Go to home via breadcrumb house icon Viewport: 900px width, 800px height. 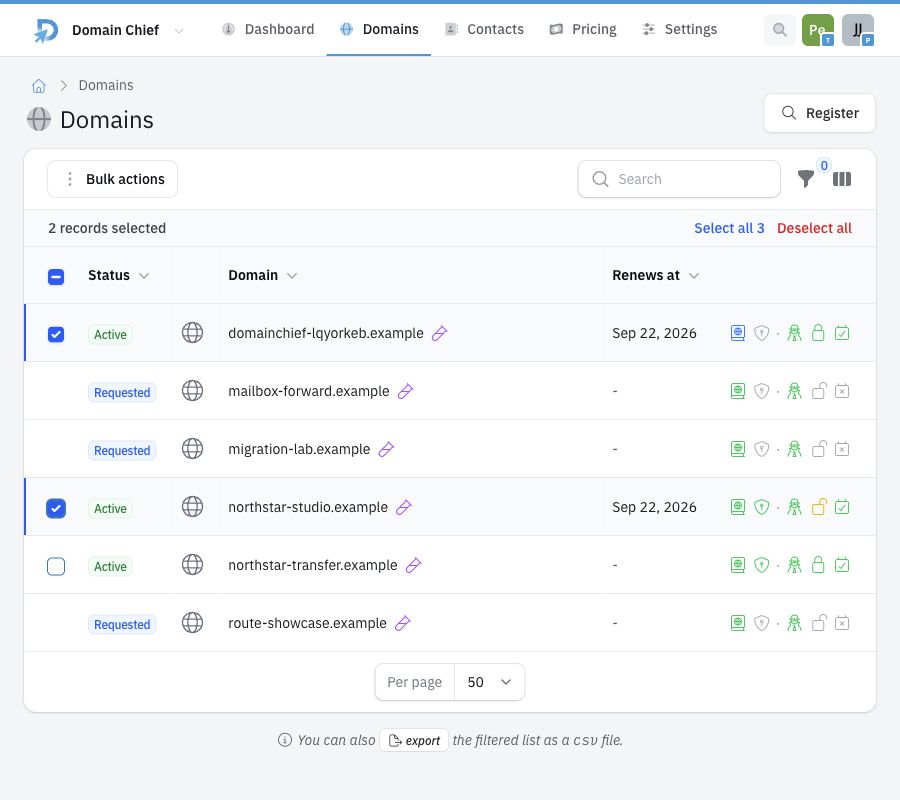(x=38, y=86)
